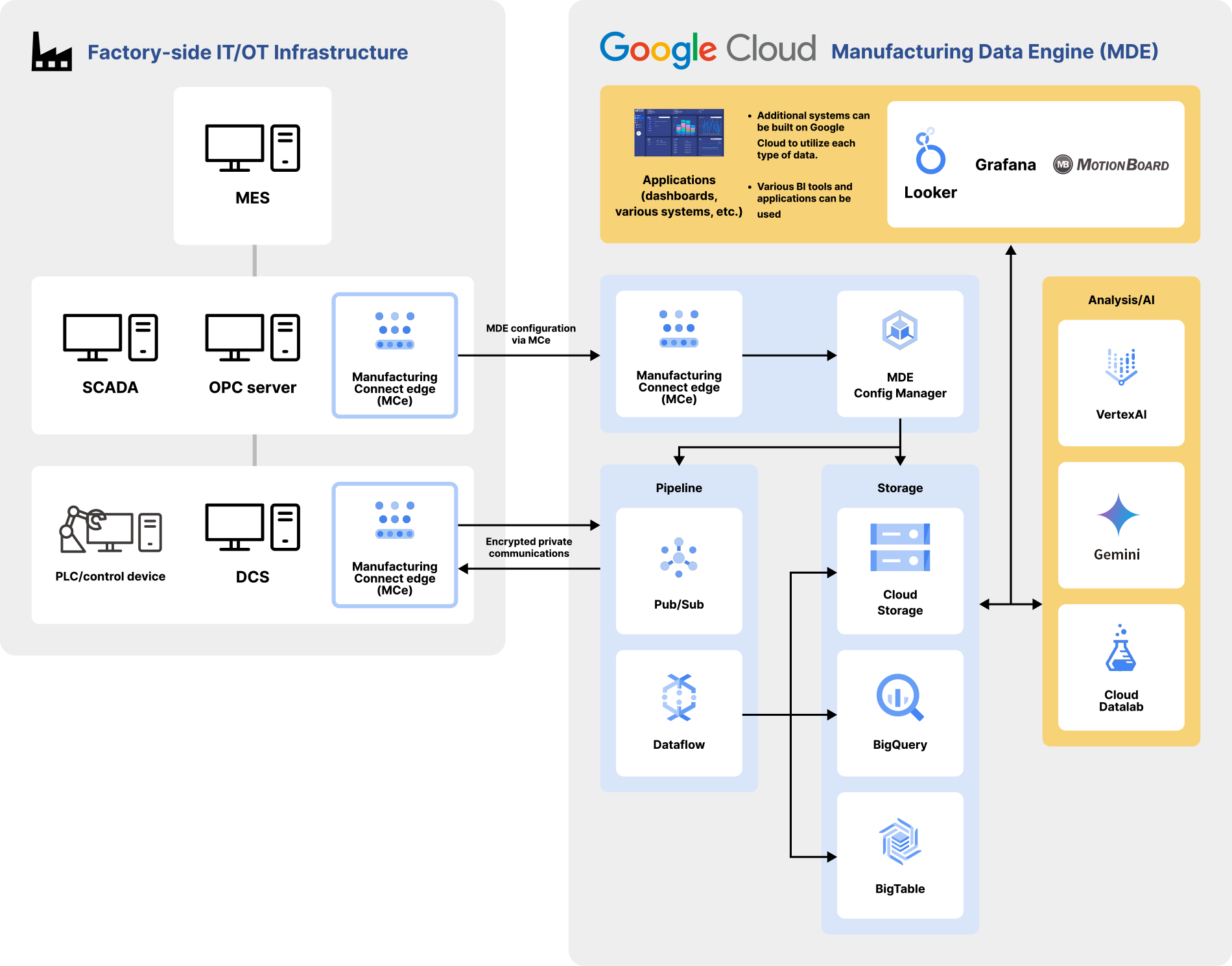
Task: Click the 'MDE Config Manager' label
Action: point(900,385)
